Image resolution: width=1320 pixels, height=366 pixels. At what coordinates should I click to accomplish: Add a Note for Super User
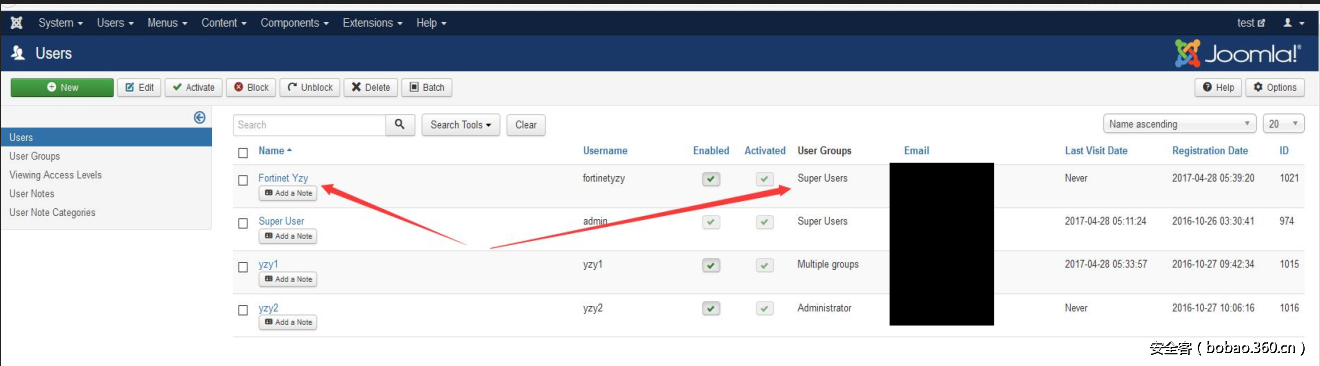pyautogui.click(x=288, y=236)
